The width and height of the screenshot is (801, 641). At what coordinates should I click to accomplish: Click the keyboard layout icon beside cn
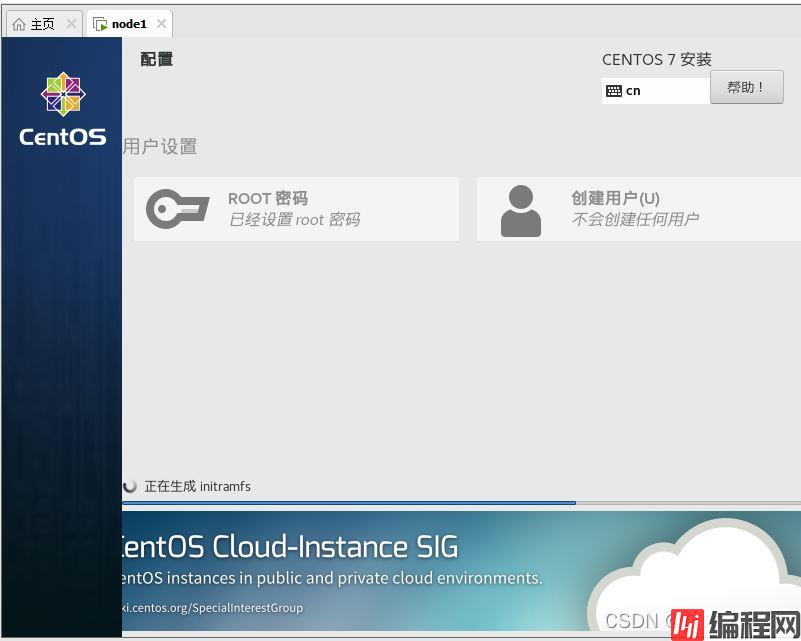click(x=613, y=91)
